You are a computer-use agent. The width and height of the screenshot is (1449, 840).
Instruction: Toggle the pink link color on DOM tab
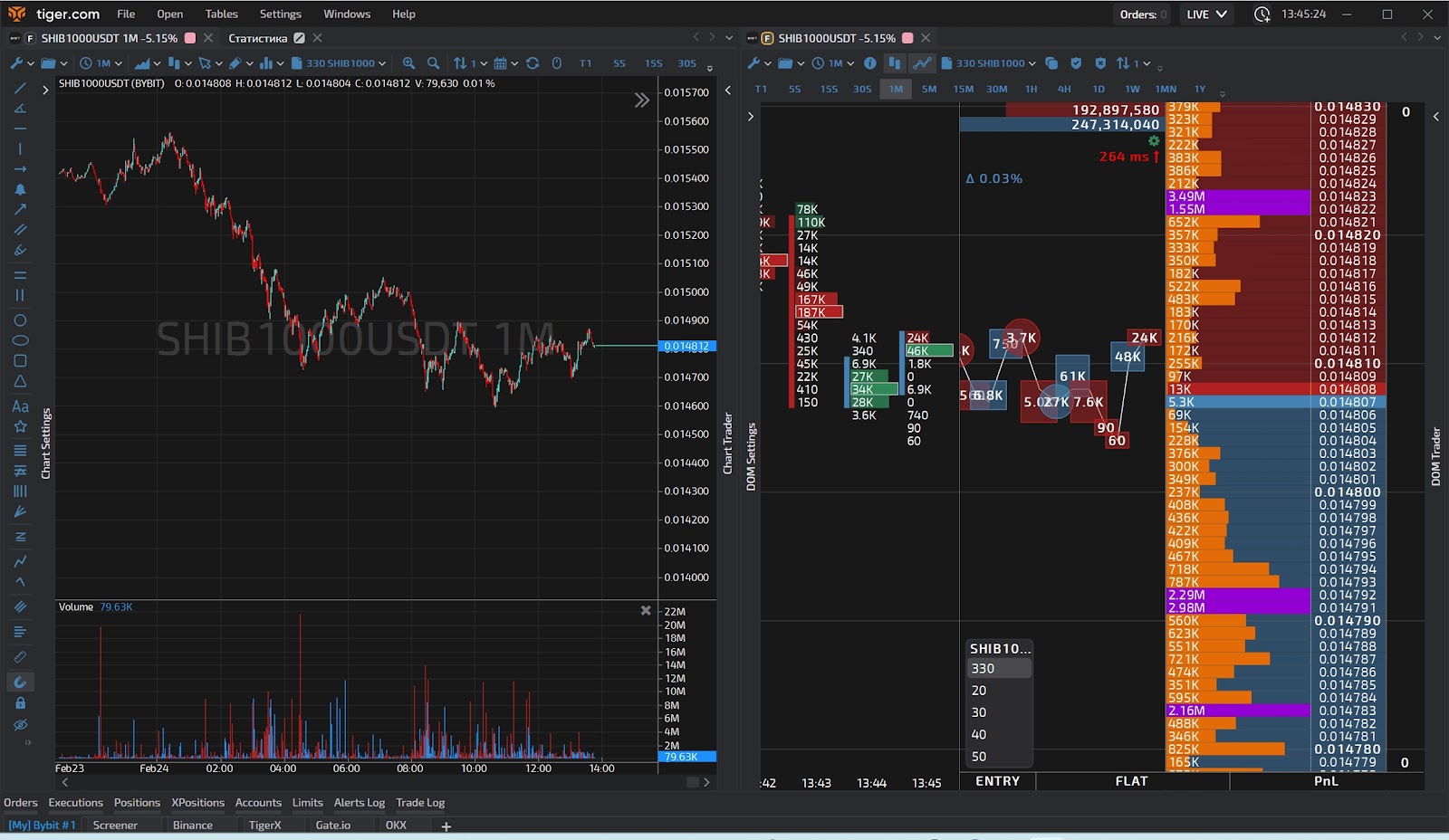[x=907, y=38]
